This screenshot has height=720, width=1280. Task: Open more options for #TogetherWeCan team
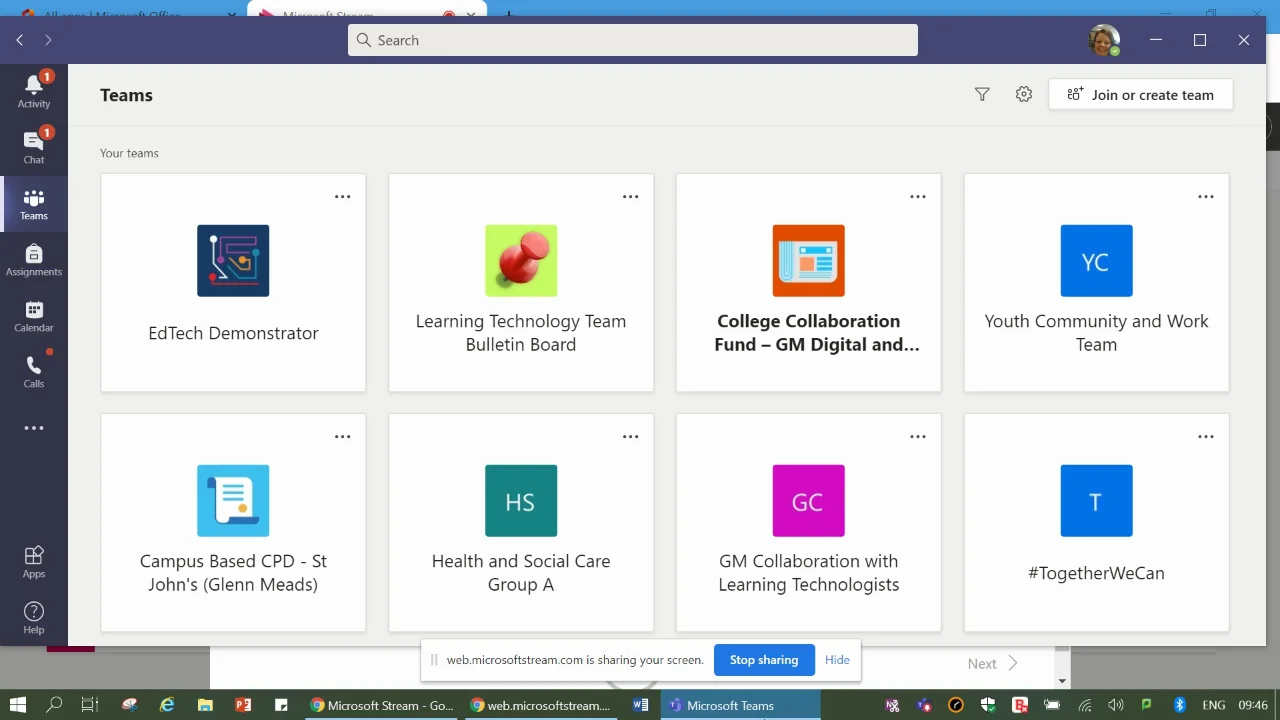[x=1206, y=437]
